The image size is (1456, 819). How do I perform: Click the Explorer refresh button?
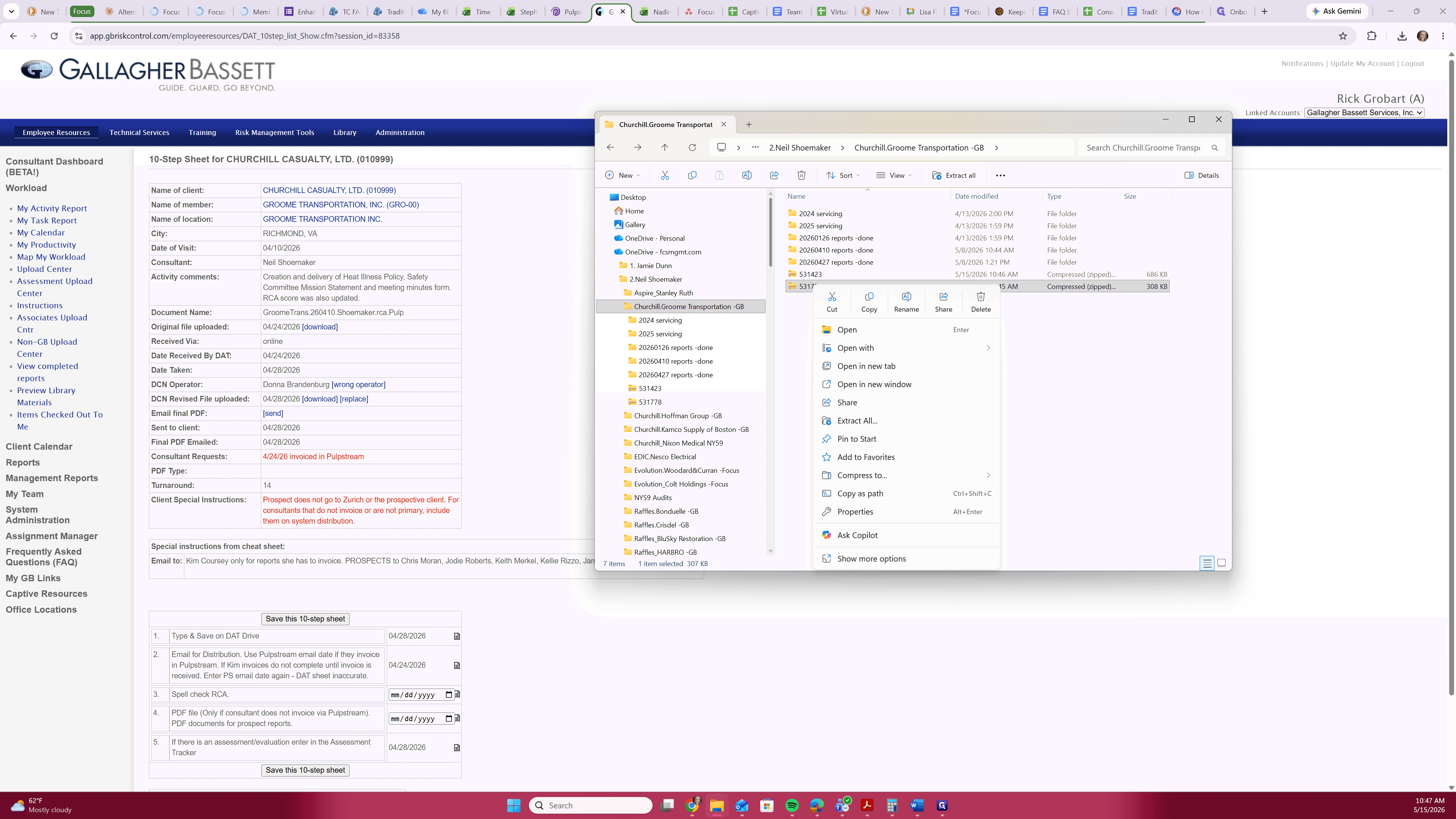click(x=692, y=147)
